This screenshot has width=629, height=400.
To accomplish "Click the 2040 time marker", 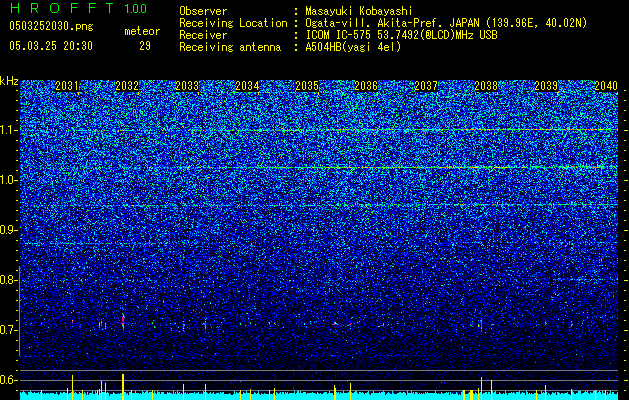I will click(x=606, y=86).
